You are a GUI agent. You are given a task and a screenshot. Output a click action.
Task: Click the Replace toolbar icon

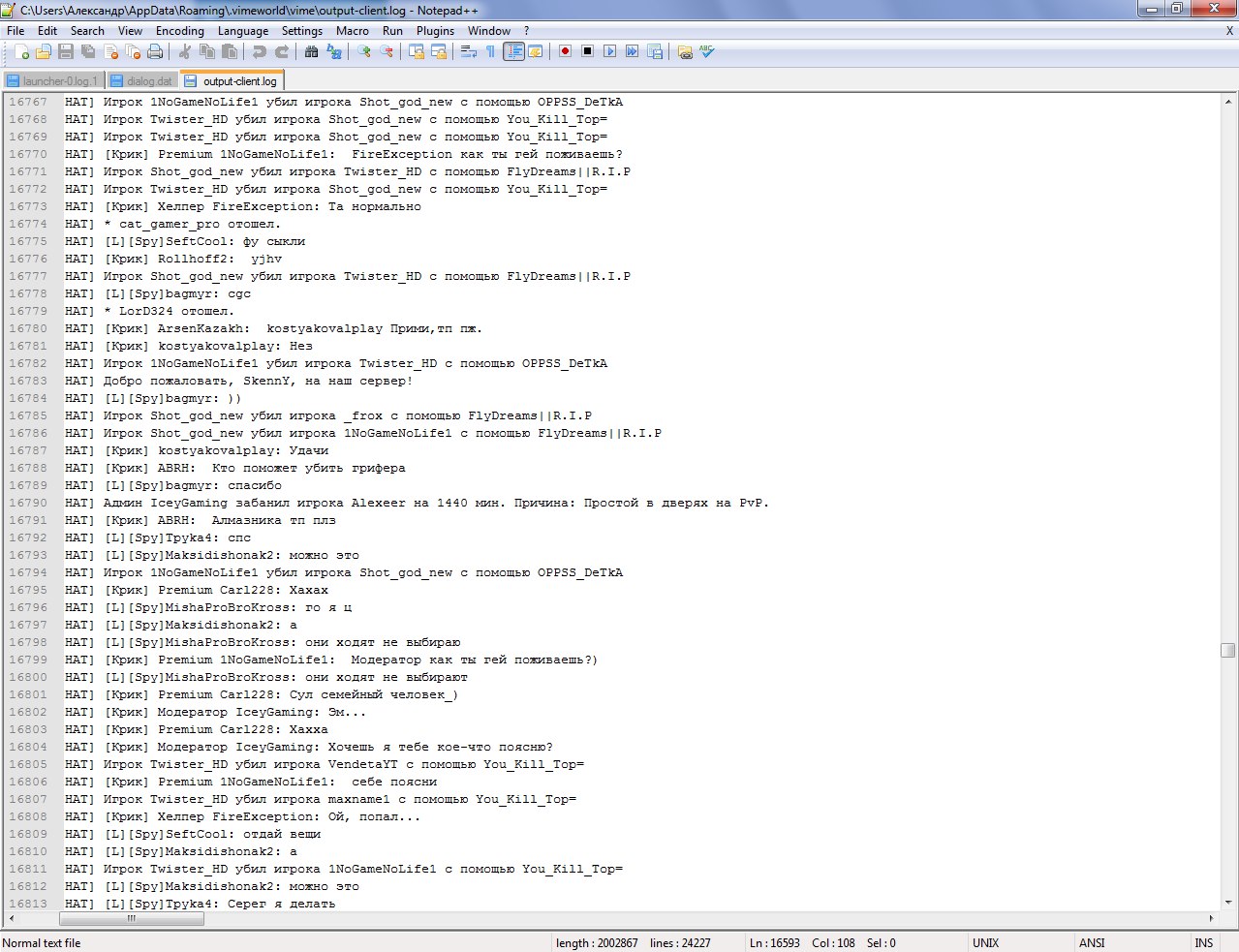(334, 51)
